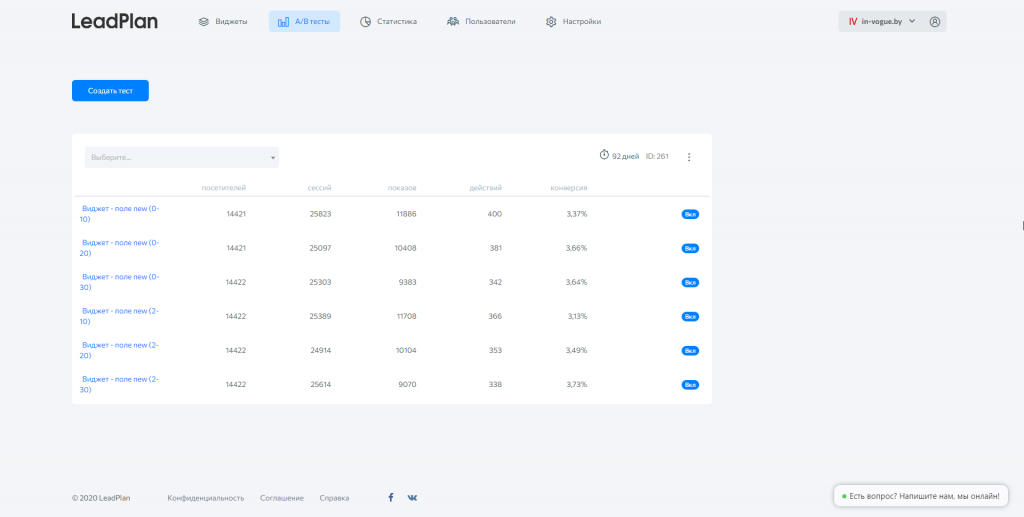Click the stopwatch icon beside 92 дней
This screenshot has width=1024, height=517.
pyautogui.click(x=604, y=155)
